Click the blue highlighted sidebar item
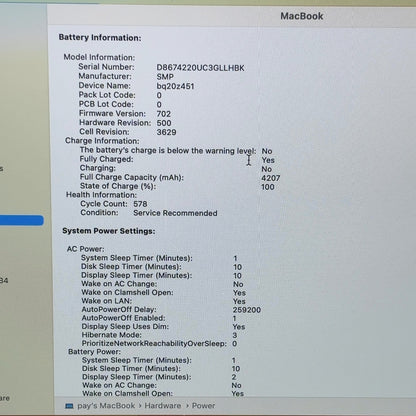 (22, 220)
